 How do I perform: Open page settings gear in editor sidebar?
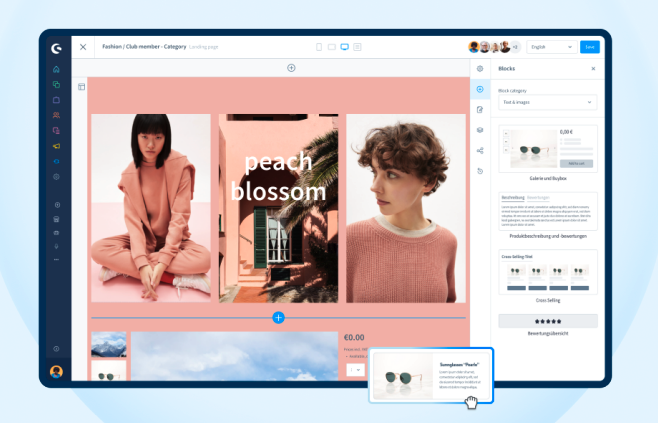coord(480,68)
